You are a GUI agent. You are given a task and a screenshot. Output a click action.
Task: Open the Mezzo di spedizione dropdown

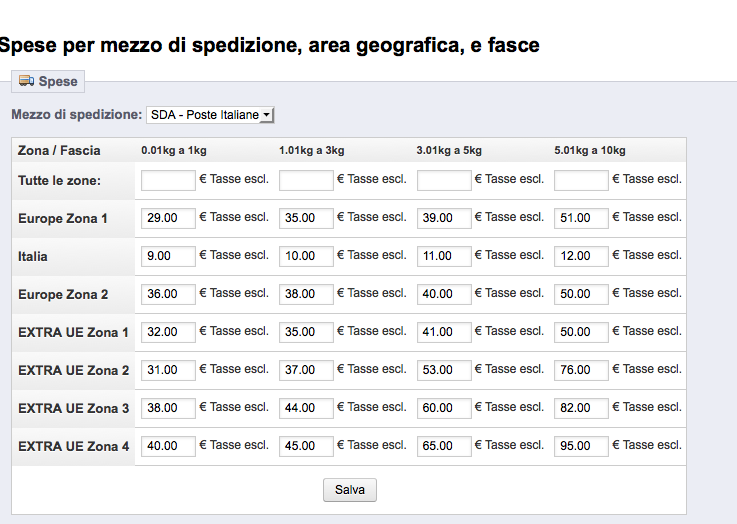[x=210, y=115]
